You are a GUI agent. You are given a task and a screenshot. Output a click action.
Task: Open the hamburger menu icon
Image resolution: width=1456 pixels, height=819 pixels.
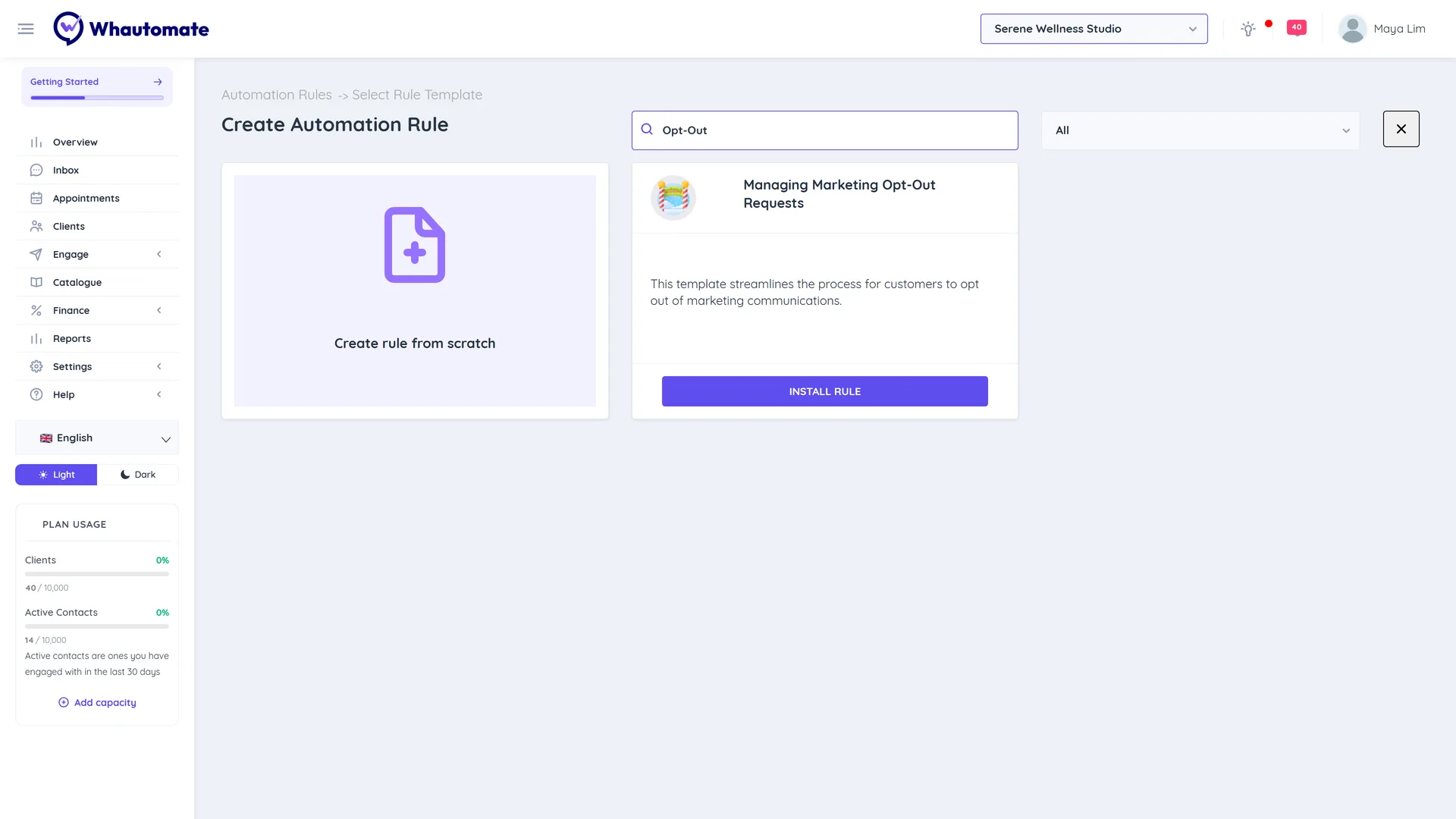point(26,29)
